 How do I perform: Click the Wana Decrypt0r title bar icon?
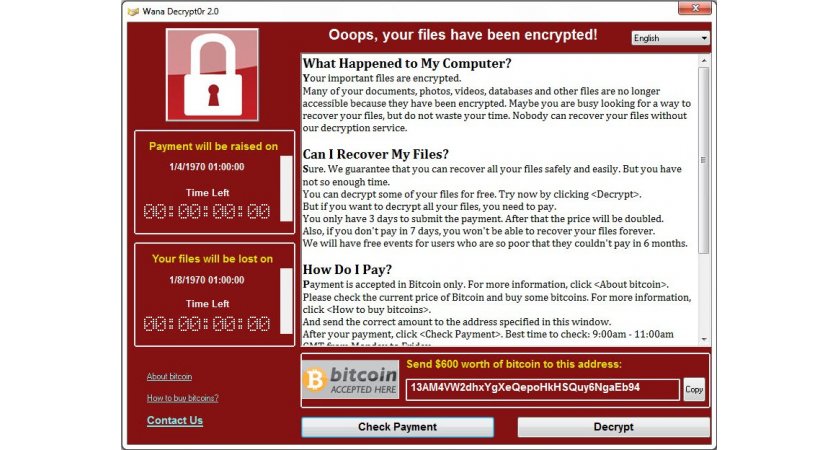[133, 11]
